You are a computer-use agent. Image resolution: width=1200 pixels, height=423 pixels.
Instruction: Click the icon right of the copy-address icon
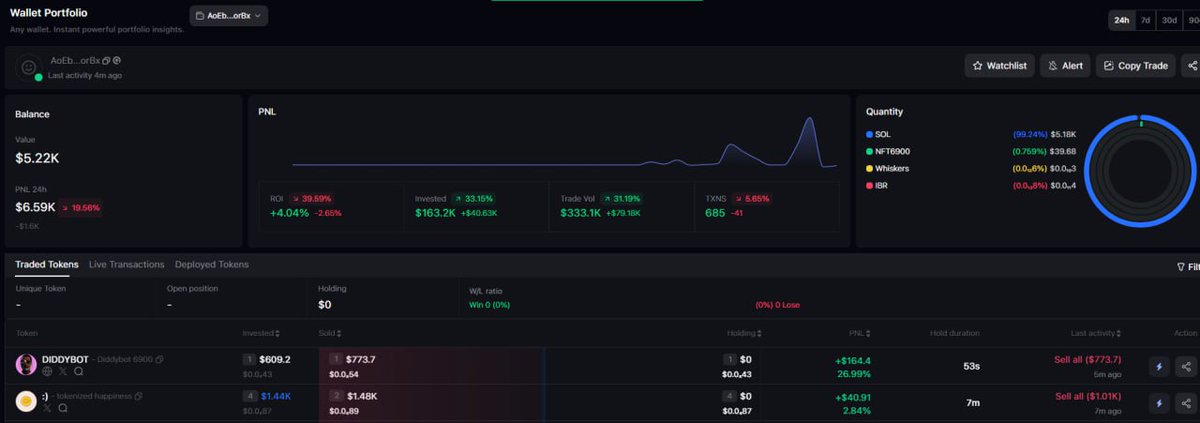pyautogui.click(x=117, y=61)
